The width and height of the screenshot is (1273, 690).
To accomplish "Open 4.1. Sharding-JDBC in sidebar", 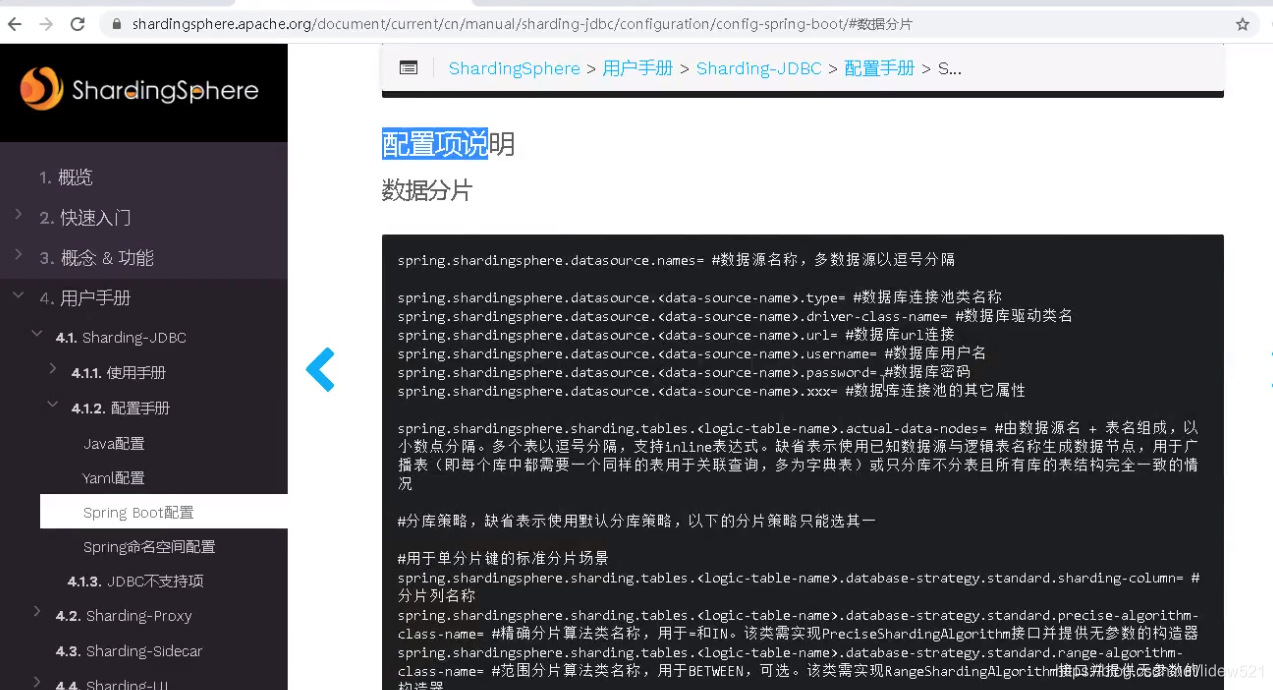I will pos(121,337).
